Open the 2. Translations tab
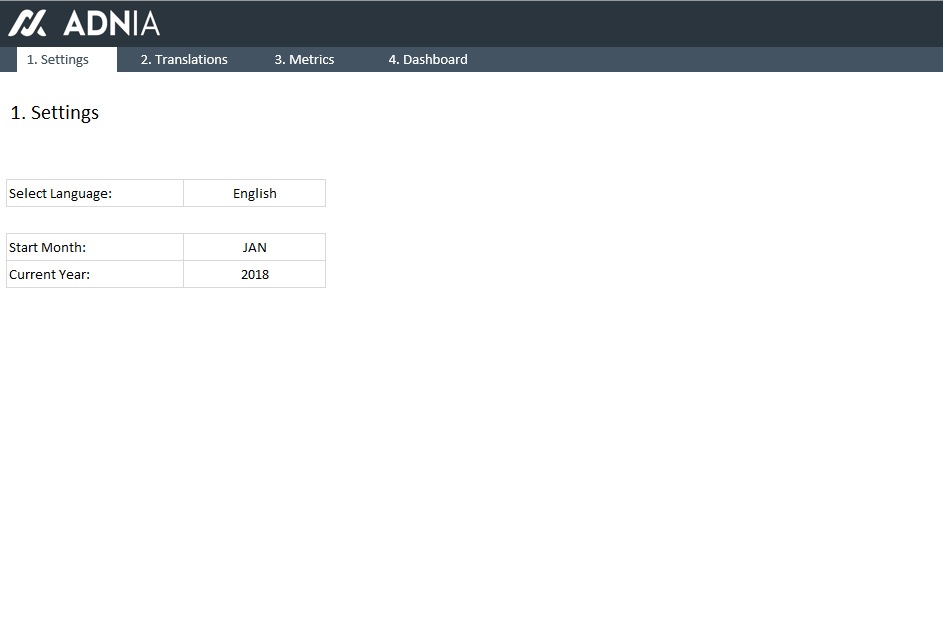 [x=184, y=60]
